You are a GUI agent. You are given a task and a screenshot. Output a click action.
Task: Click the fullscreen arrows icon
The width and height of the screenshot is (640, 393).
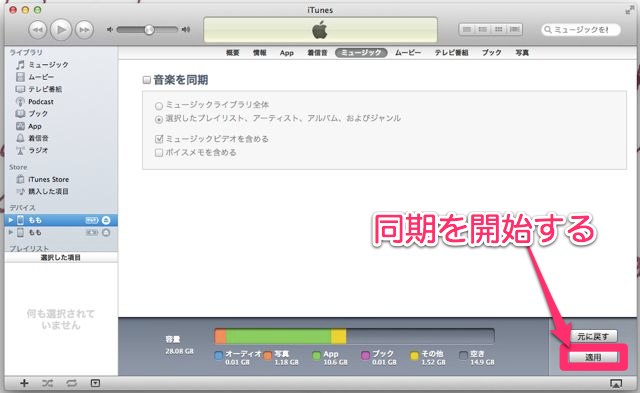coord(629,10)
